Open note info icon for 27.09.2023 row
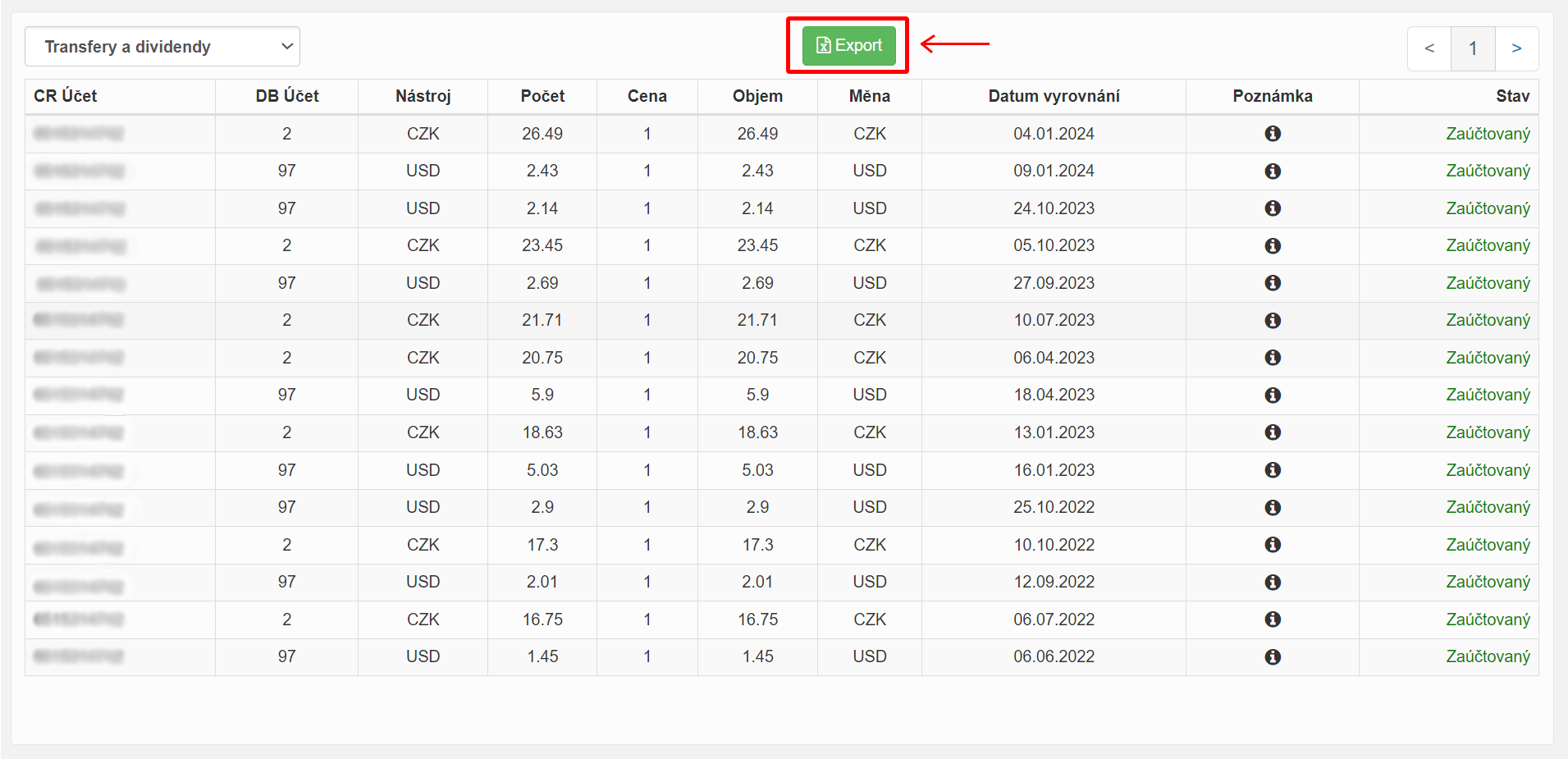 tap(1273, 283)
